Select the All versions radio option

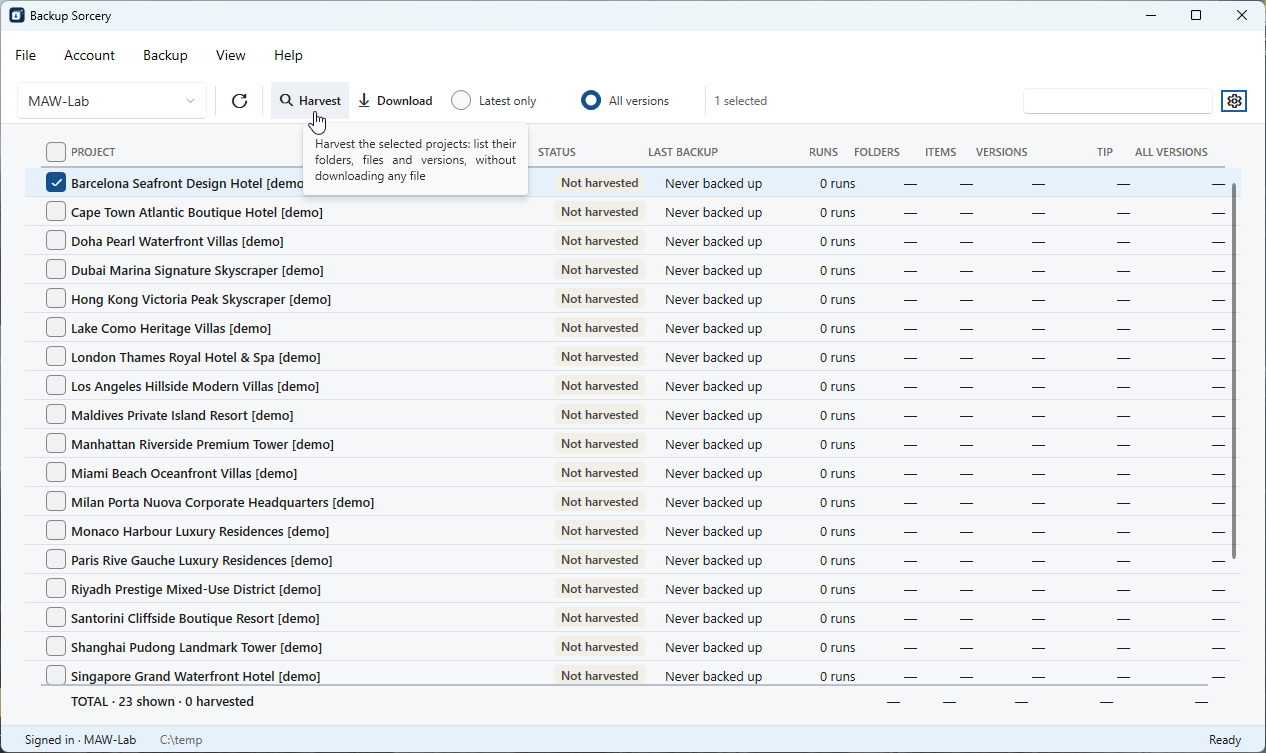pos(626,101)
